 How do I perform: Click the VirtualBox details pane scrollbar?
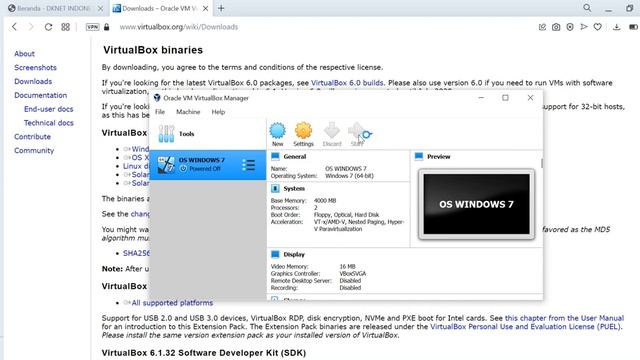click(x=542, y=163)
